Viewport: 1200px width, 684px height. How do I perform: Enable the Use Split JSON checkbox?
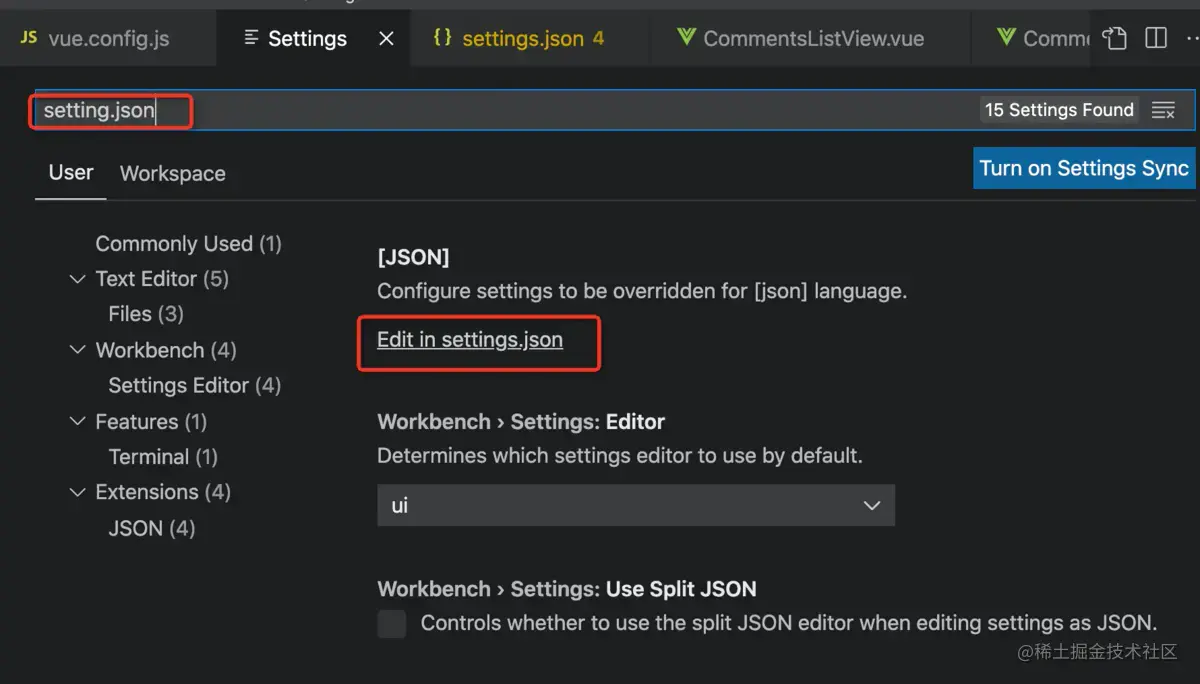392,624
